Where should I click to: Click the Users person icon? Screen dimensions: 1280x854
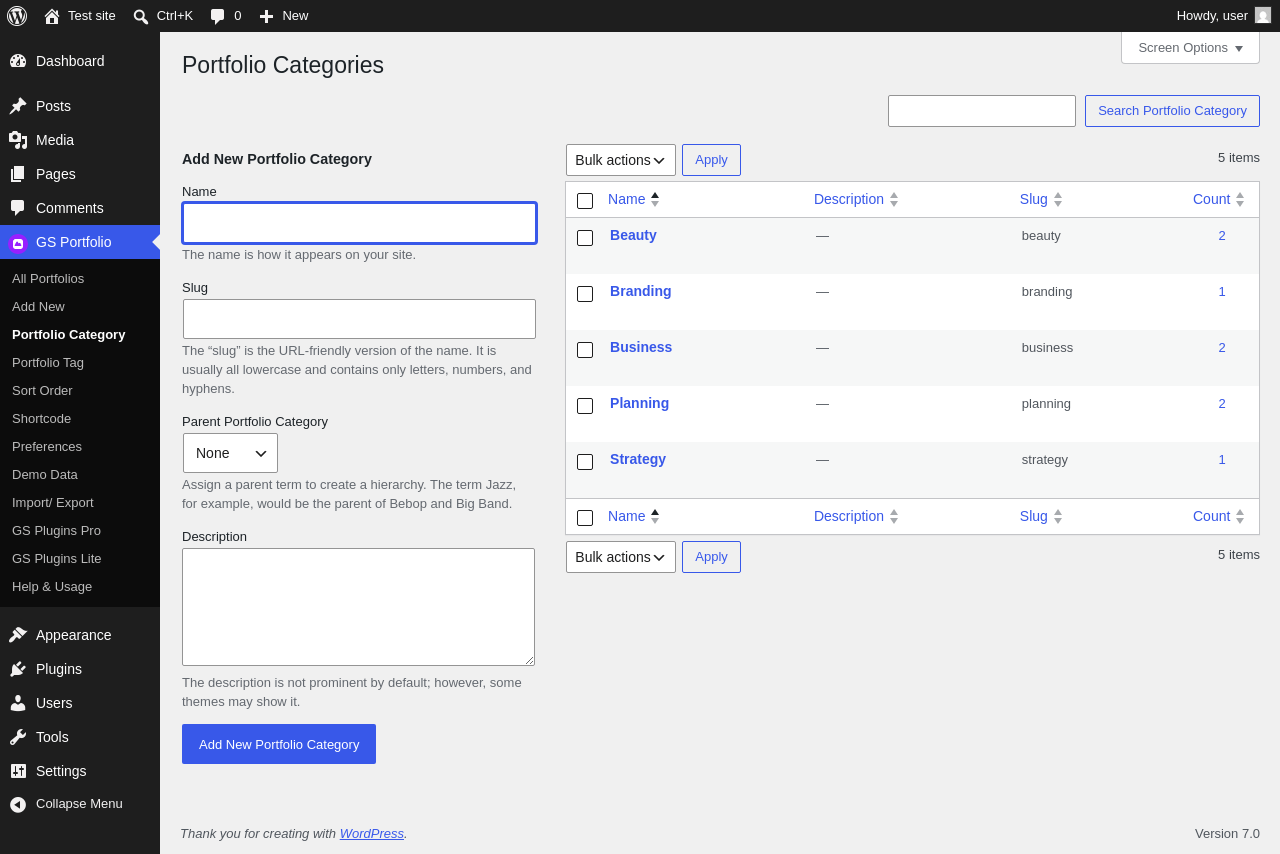tap(18, 703)
